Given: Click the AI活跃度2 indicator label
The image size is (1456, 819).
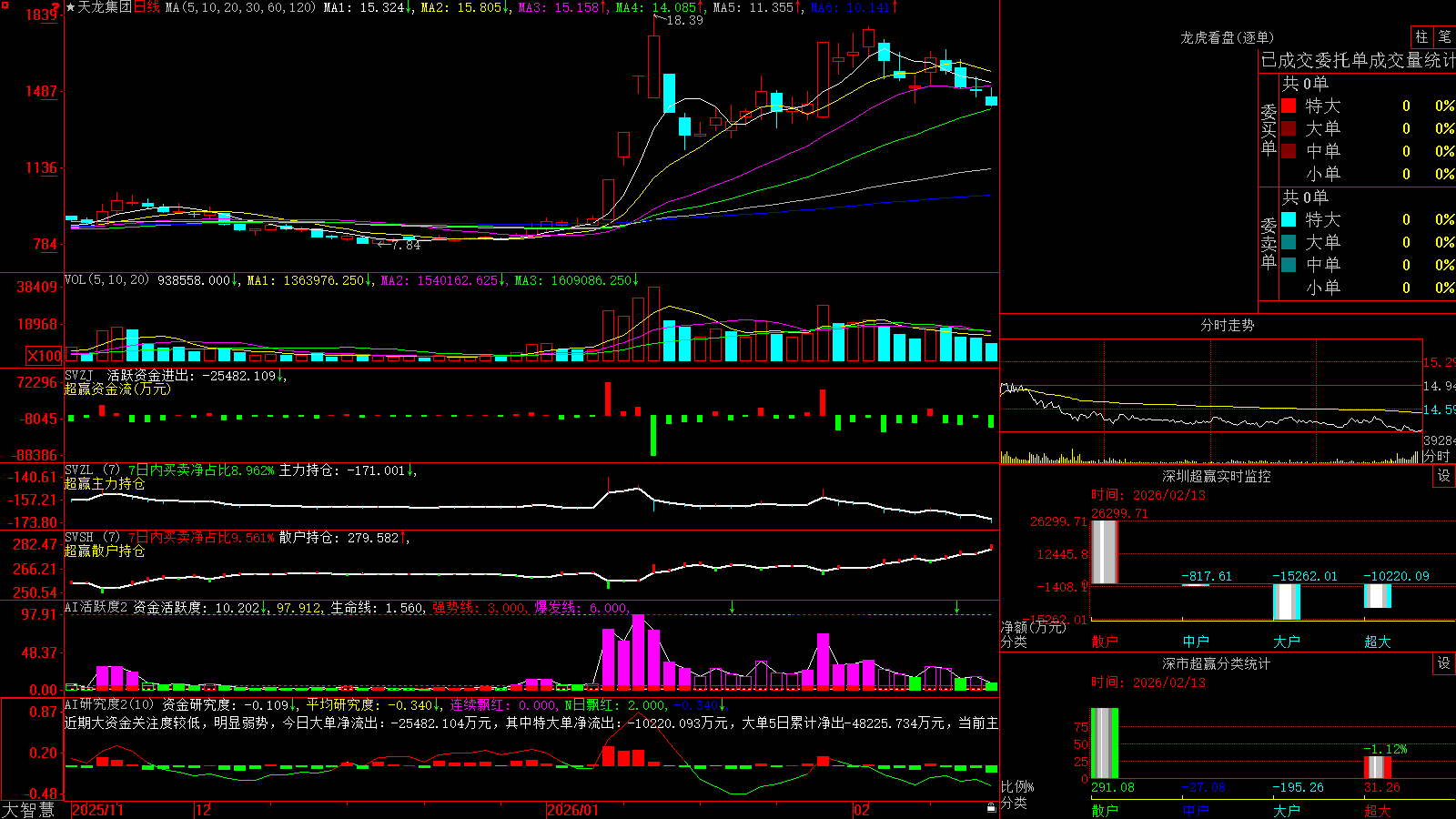Looking at the screenshot, I should (x=96, y=607).
